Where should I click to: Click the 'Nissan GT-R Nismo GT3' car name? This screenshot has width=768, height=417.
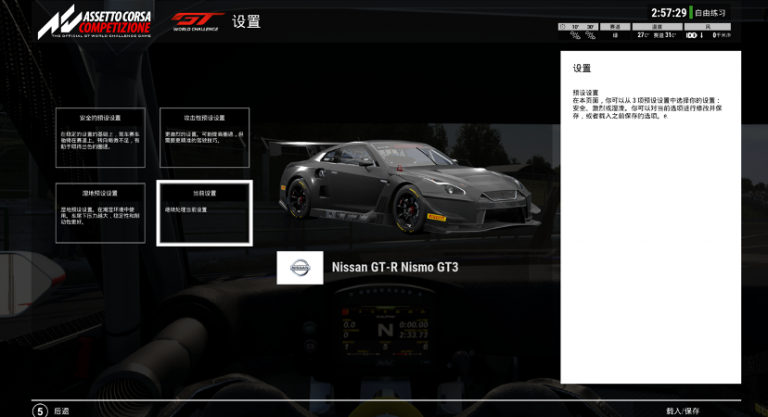point(395,267)
